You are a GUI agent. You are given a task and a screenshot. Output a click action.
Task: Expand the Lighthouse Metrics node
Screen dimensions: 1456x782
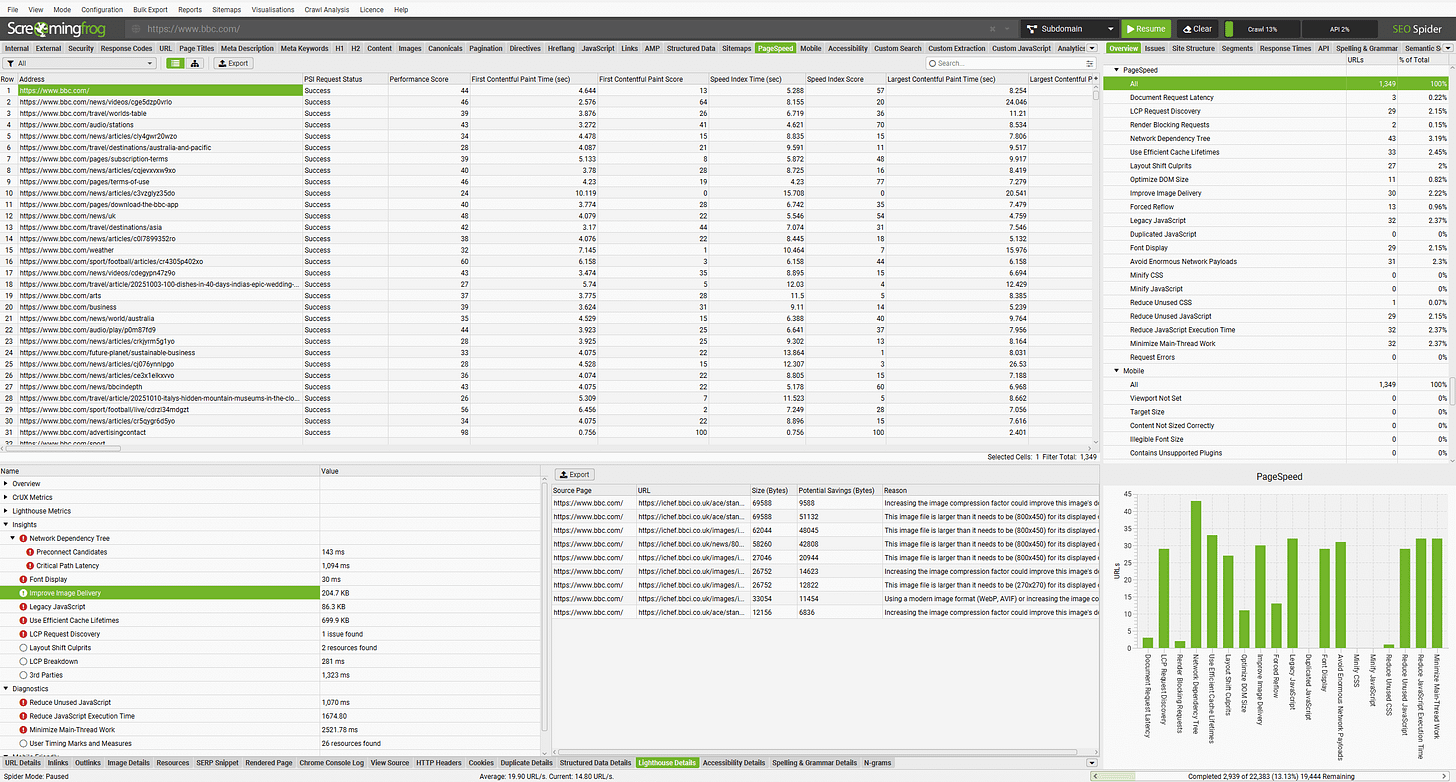[x=6, y=511]
